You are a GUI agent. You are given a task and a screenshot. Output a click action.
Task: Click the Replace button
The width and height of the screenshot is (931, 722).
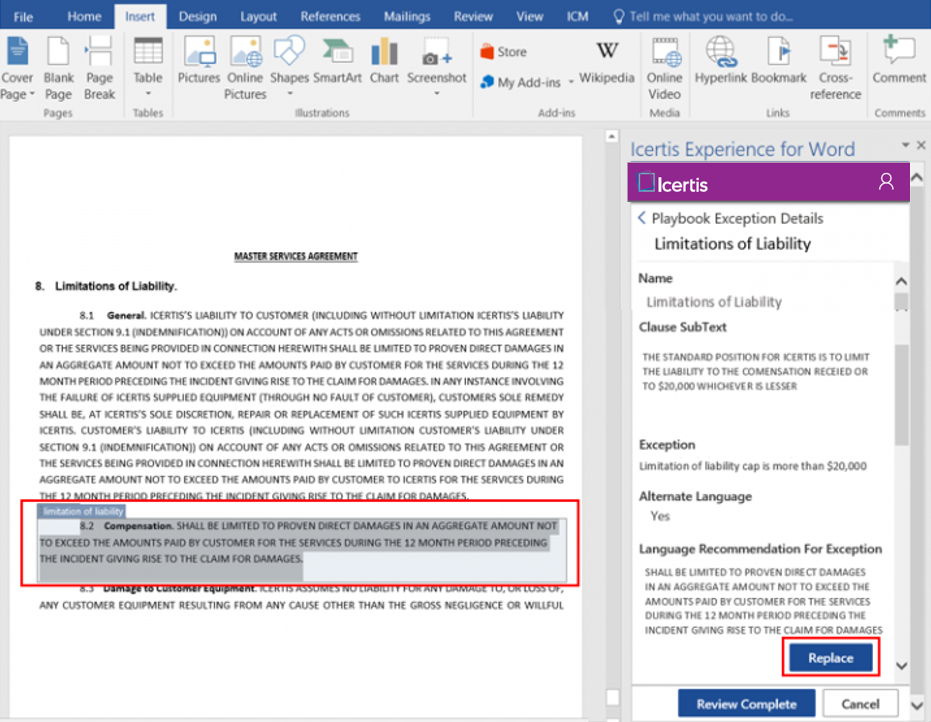click(831, 658)
